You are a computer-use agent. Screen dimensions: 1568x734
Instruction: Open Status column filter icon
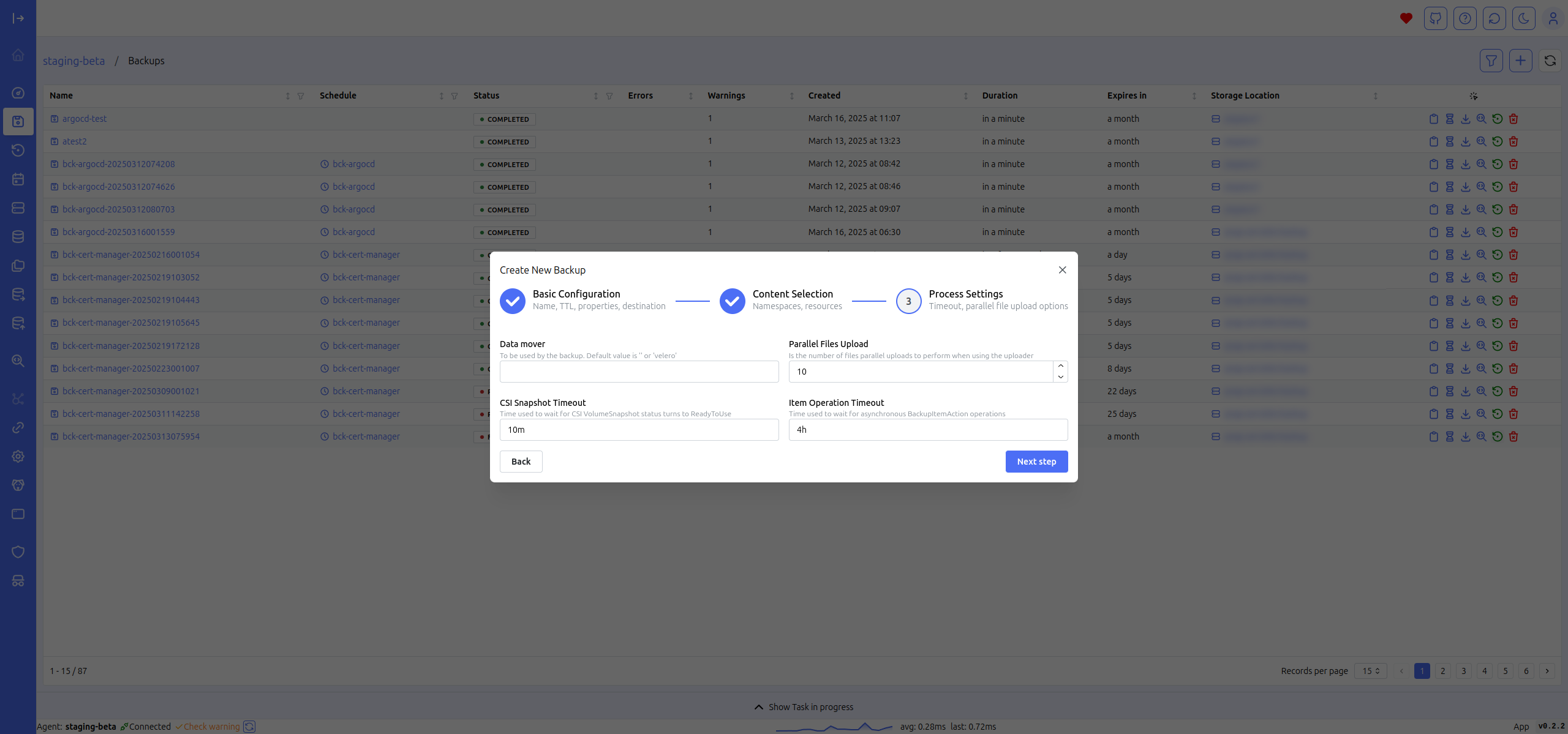(x=609, y=96)
